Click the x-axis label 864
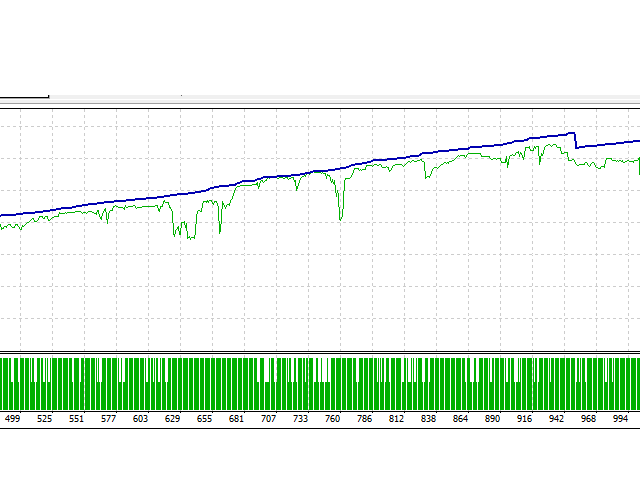 460,419
